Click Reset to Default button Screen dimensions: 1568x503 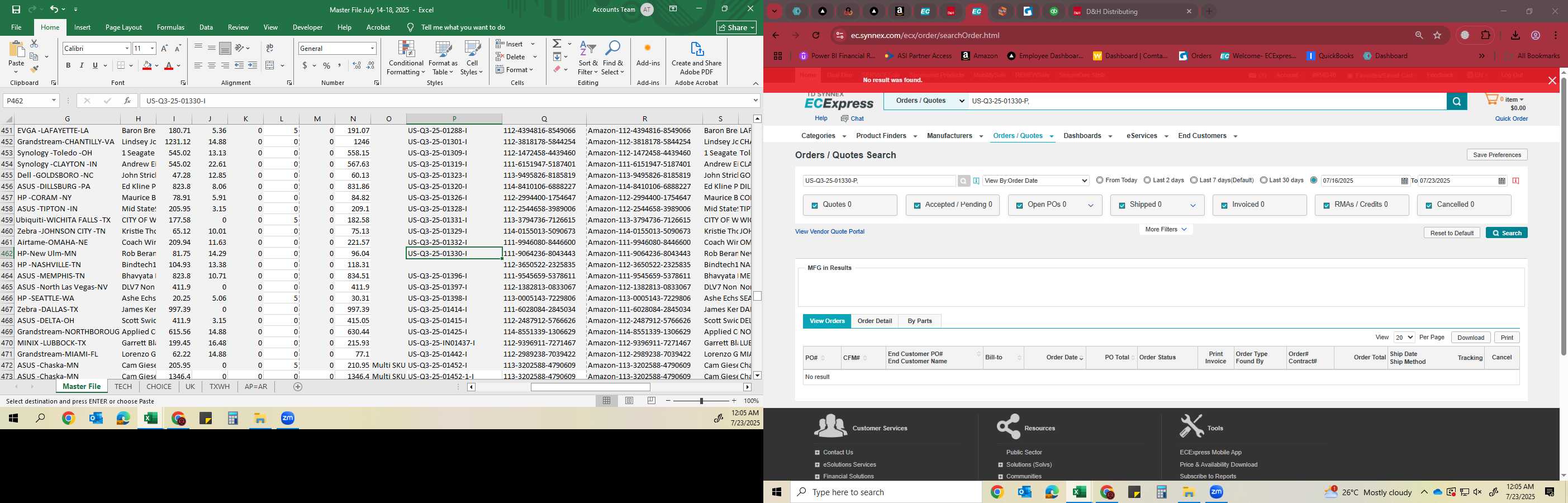(1452, 233)
